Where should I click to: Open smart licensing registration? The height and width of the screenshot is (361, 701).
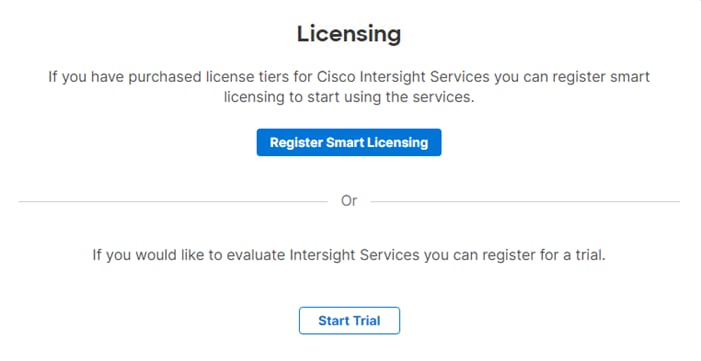coord(349,142)
